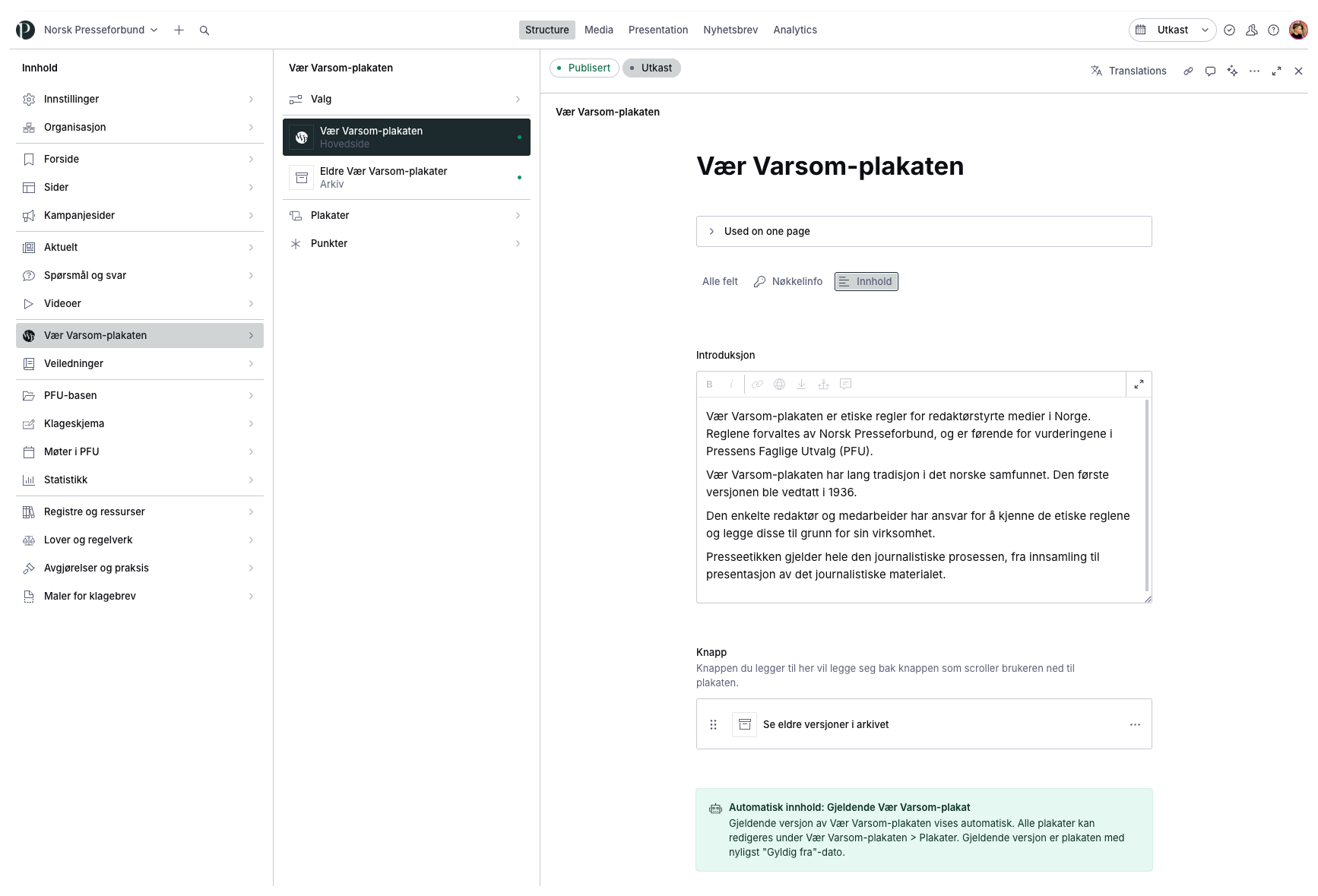Expand Aktuelt using its chevron
This screenshot has height=896, width=1318.
[x=251, y=248]
